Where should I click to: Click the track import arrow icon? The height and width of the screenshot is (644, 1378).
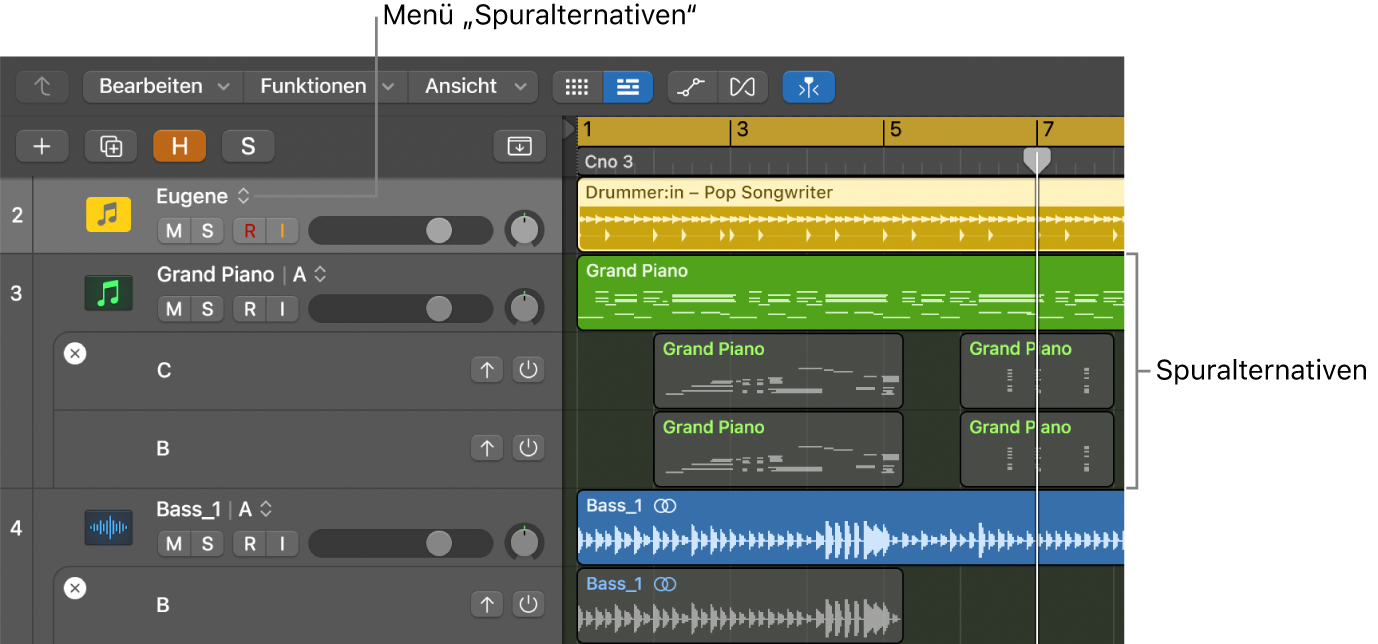[x=519, y=146]
